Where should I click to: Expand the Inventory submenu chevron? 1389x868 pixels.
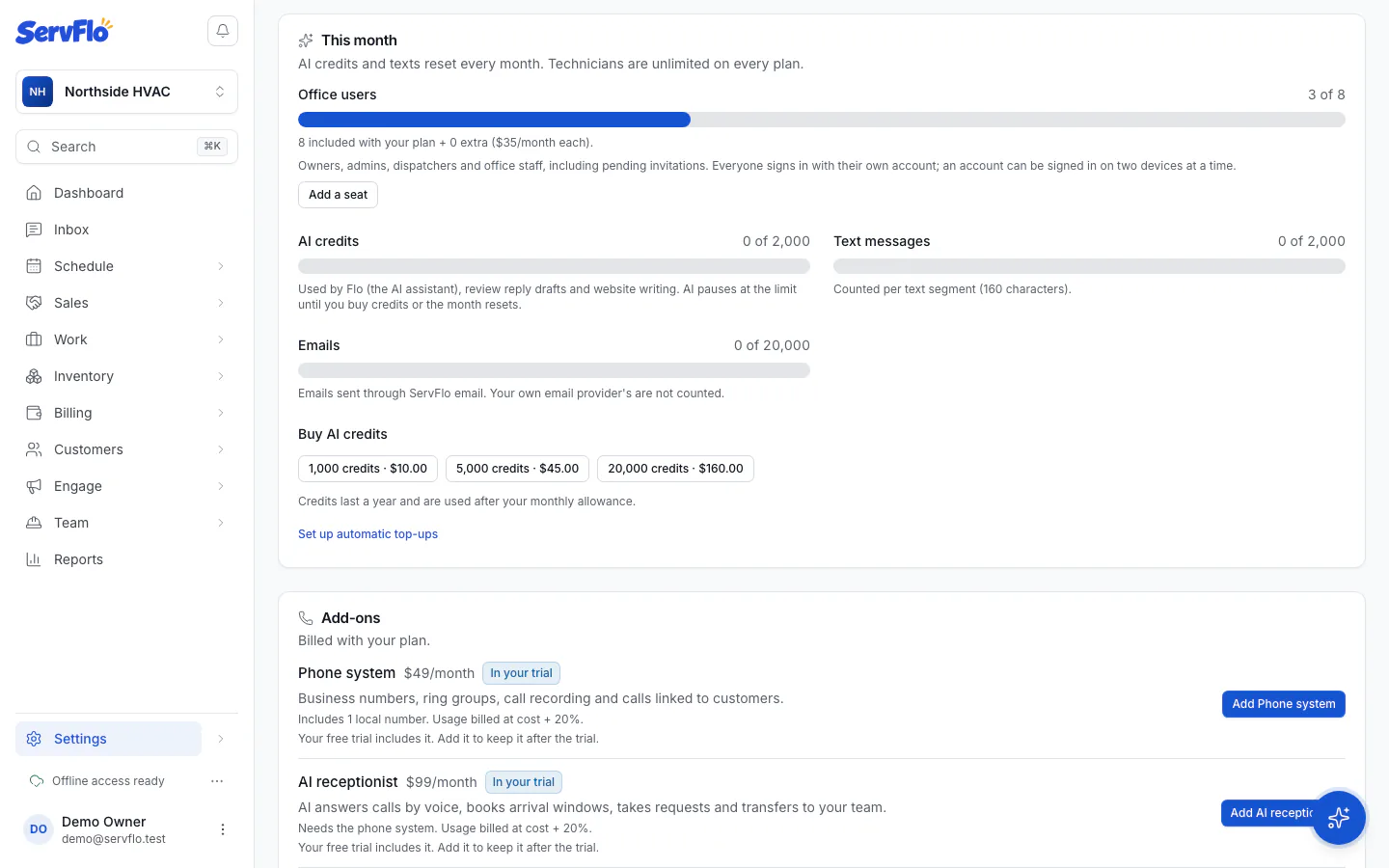(221, 376)
